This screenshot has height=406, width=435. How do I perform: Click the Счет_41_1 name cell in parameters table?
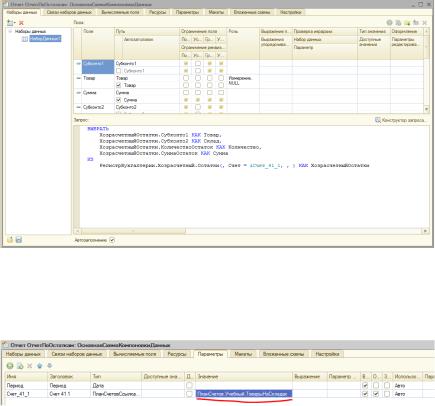click(26, 394)
